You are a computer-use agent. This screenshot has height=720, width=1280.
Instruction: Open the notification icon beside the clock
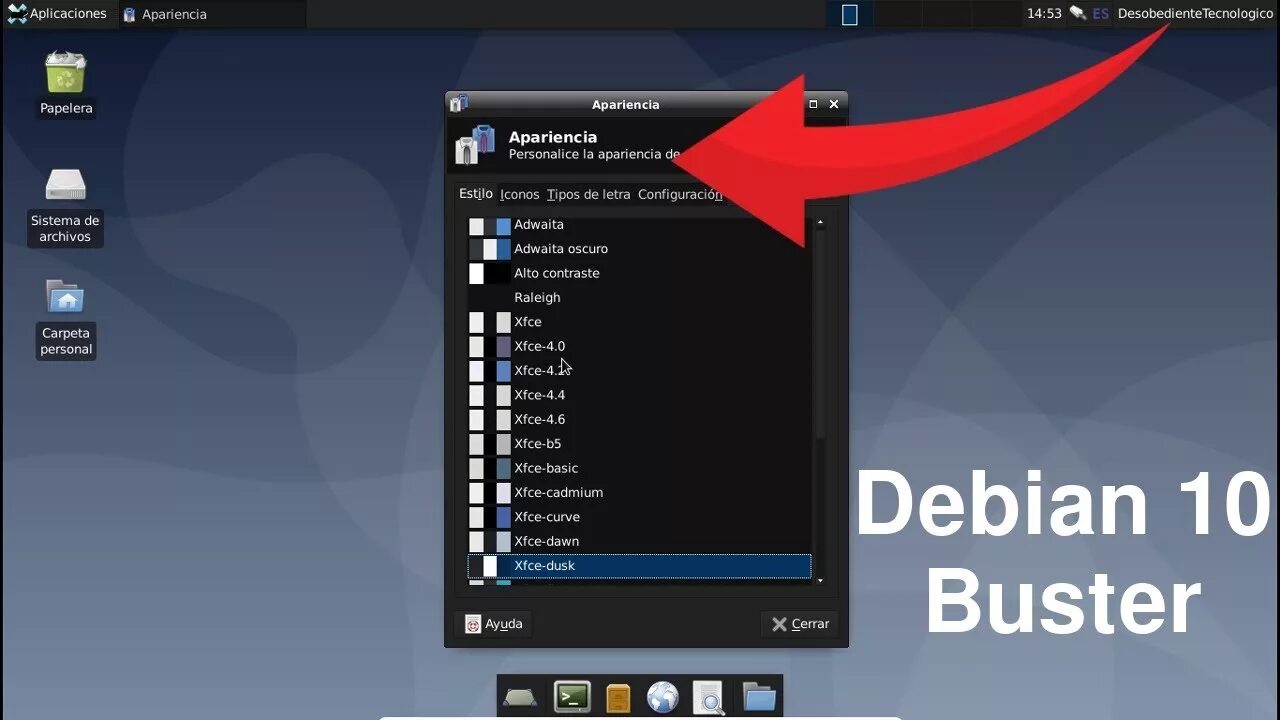click(1077, 14)
